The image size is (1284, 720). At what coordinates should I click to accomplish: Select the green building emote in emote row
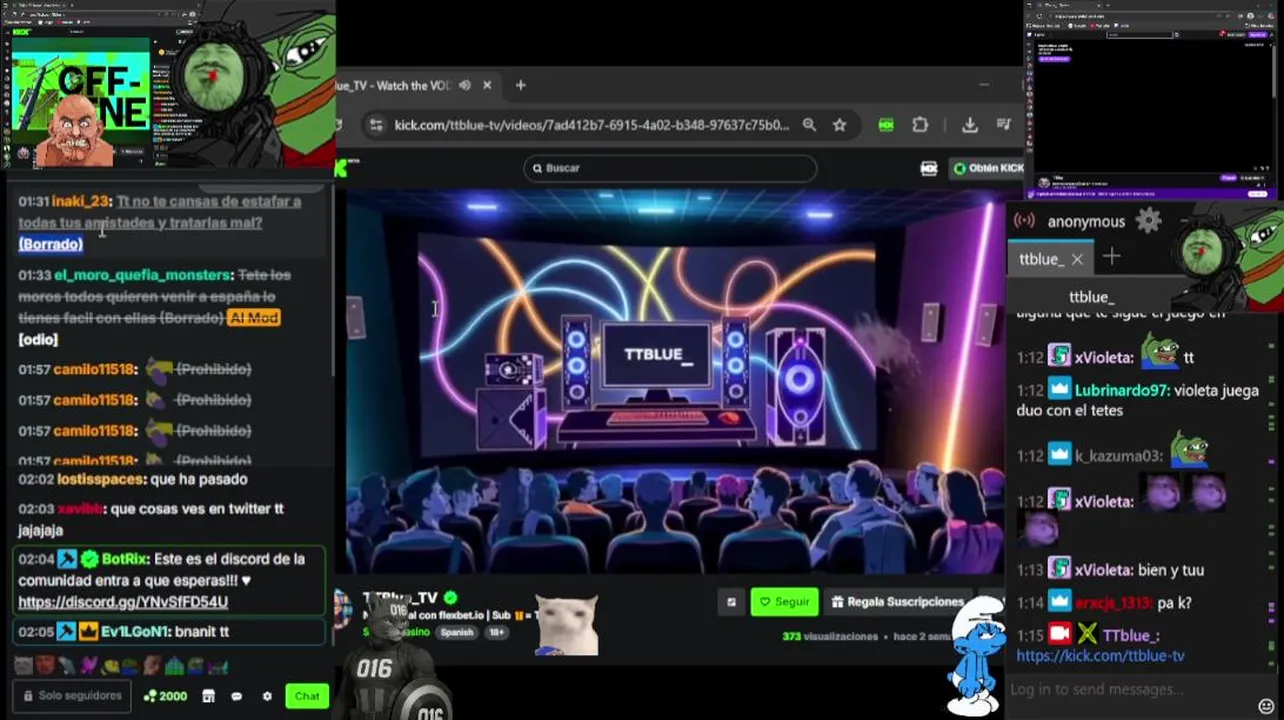173,666
